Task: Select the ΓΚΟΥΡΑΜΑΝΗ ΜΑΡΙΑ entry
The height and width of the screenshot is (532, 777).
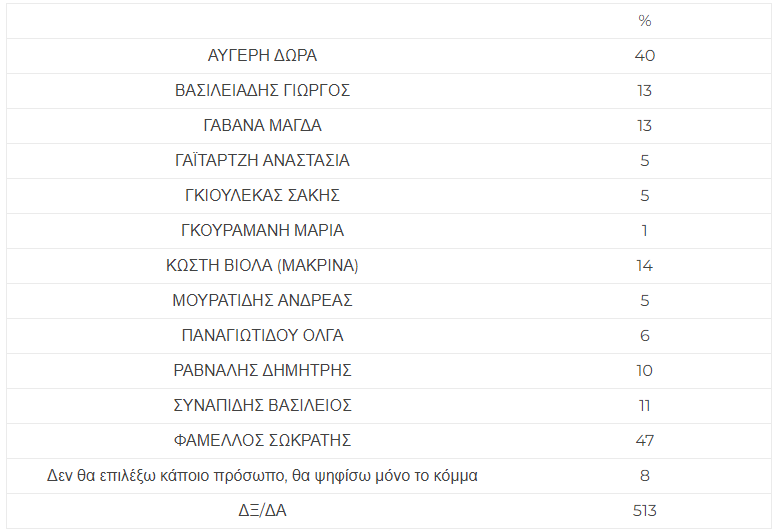Action: point(262,231)
